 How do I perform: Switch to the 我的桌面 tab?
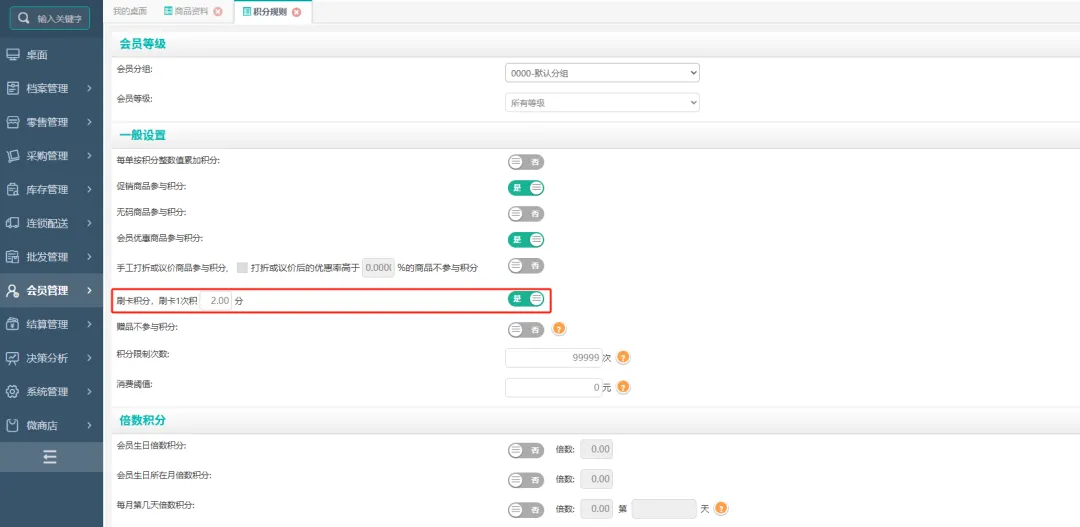pyautogui.click(x=129, y=11)
